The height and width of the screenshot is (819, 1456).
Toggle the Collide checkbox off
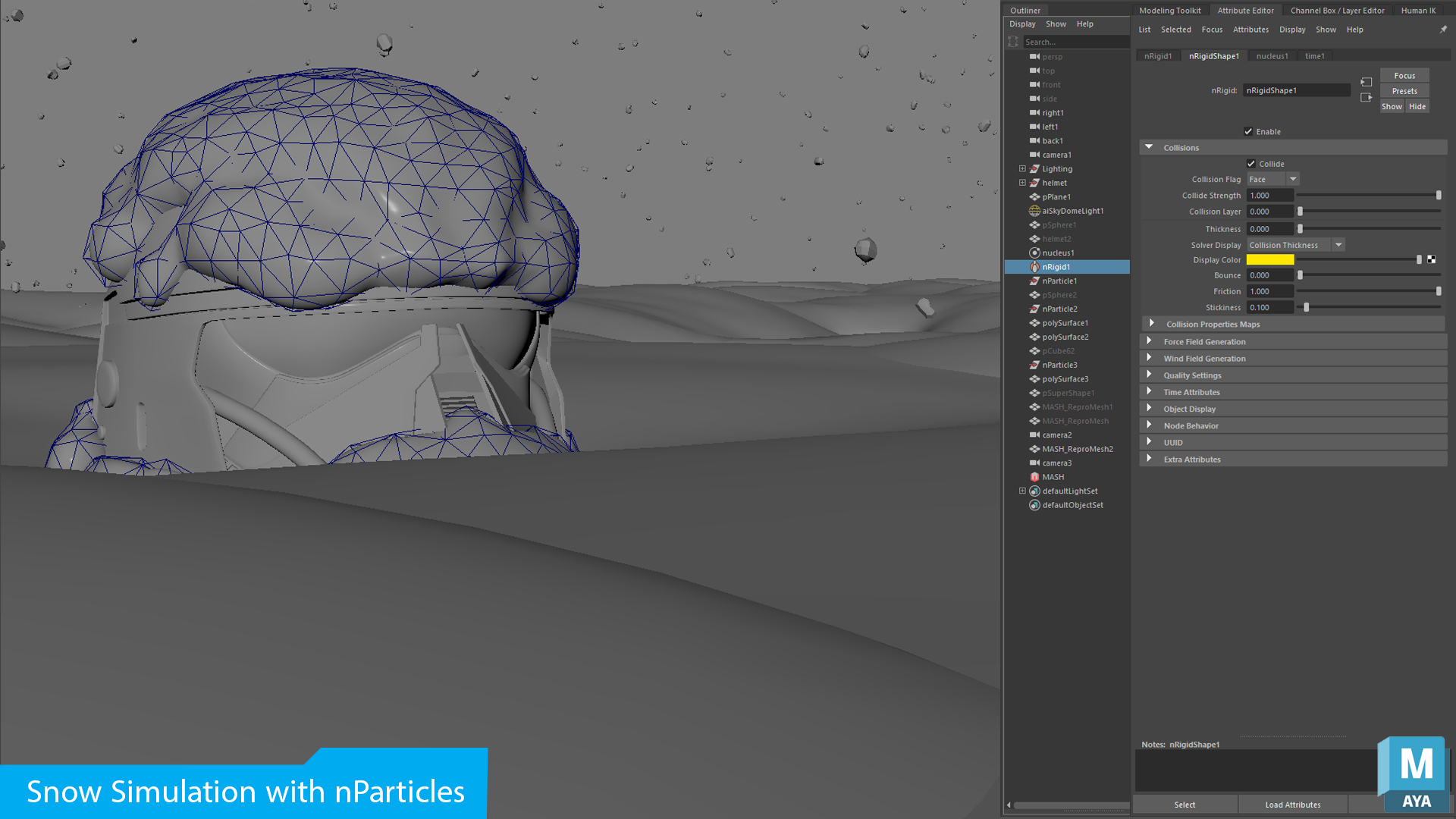tap(1253, 163)
